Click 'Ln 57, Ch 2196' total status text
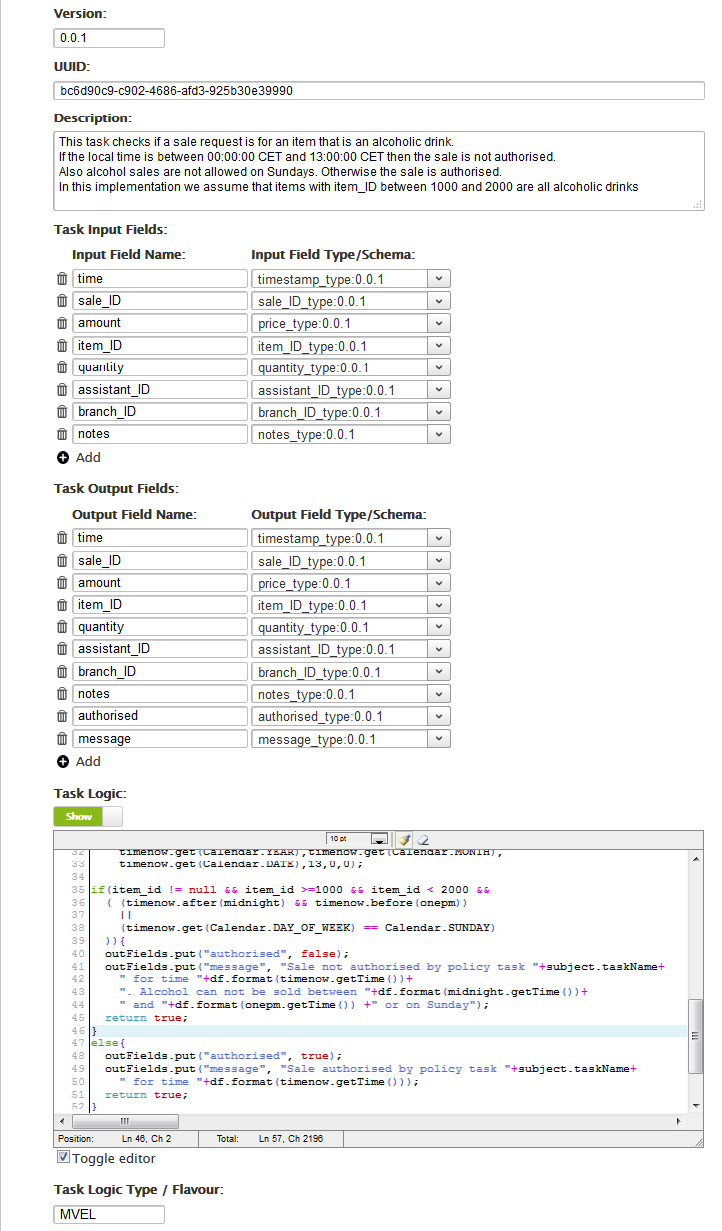Screen dimensions: 722x1231 click(x=291, y=1139)
